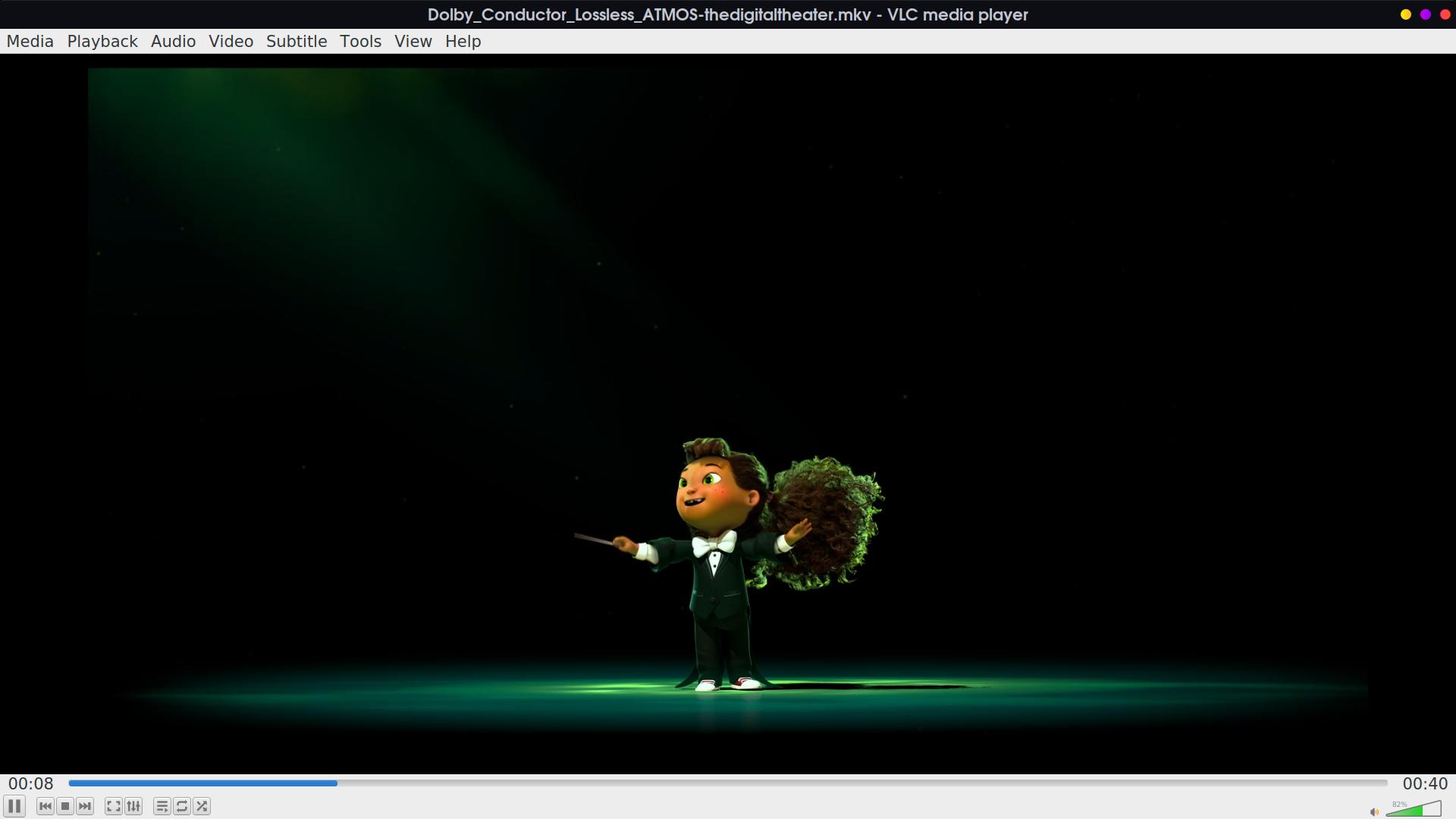
Task: Jump to previous media track
Action: point(45,806)
